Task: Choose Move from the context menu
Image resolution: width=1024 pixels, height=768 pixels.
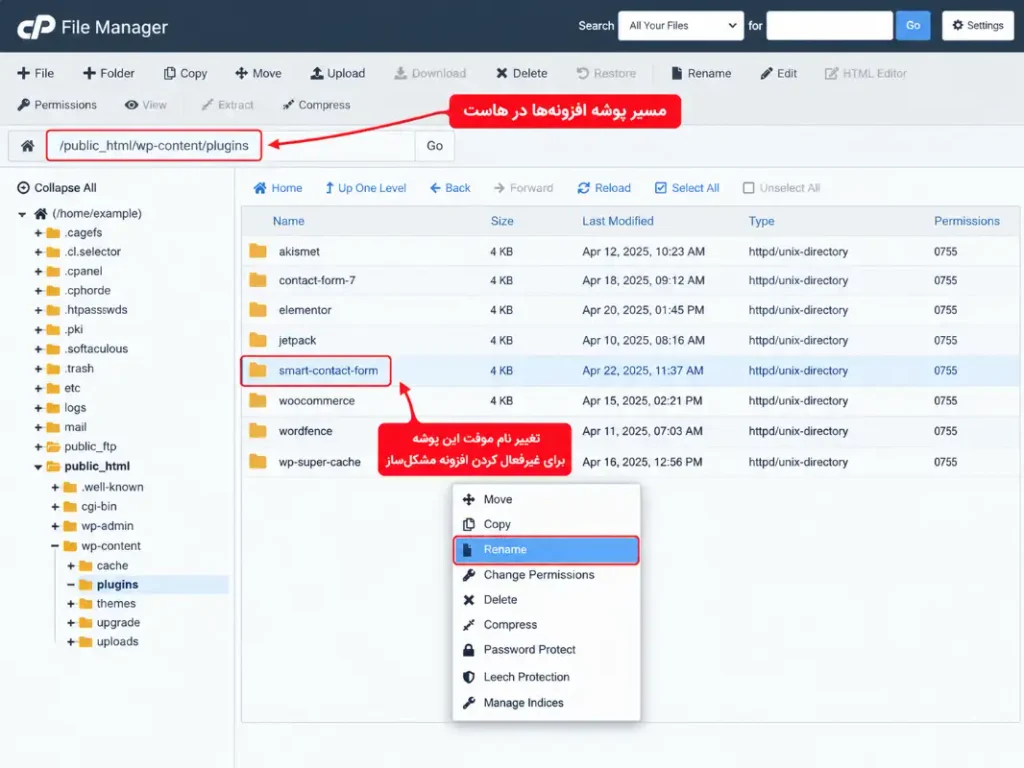Action: coord(547,500)
